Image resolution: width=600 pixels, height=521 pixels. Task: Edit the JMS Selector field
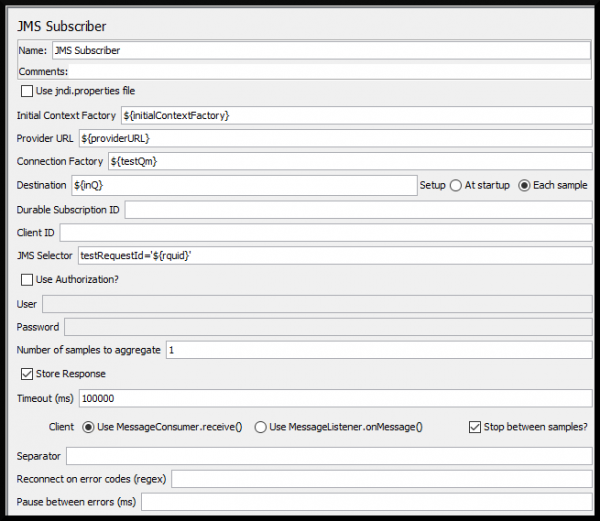coord(334,256)
